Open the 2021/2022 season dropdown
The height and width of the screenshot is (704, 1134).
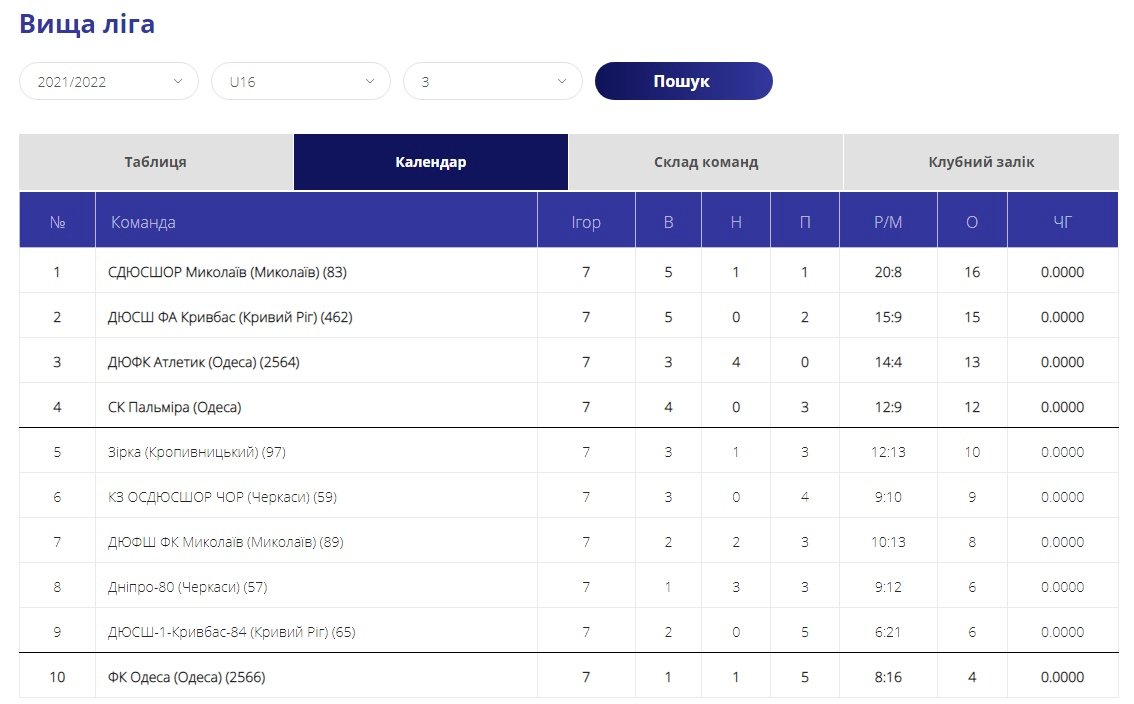tap(109, 82)
